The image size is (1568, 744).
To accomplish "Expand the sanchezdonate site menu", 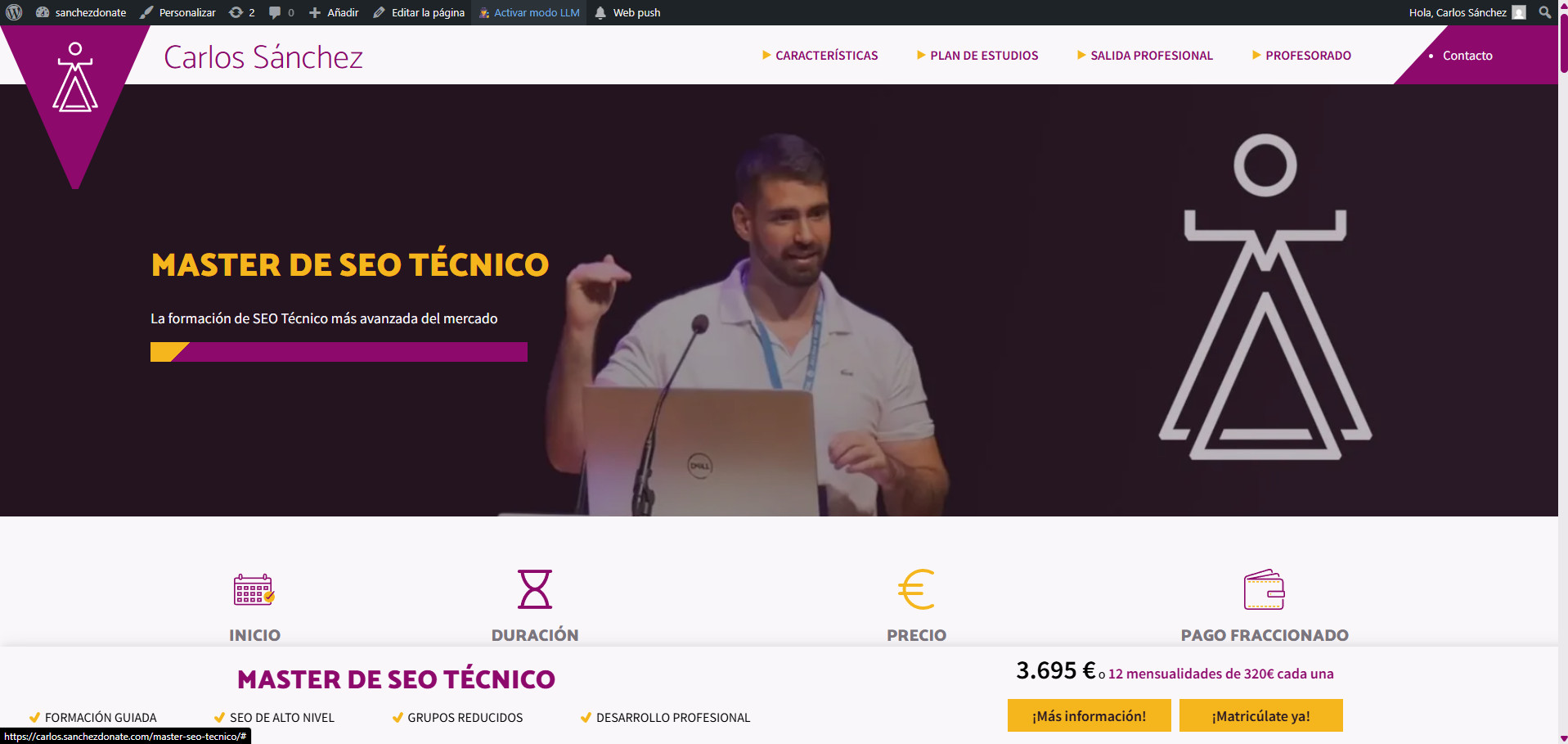I will coord(81,12).
